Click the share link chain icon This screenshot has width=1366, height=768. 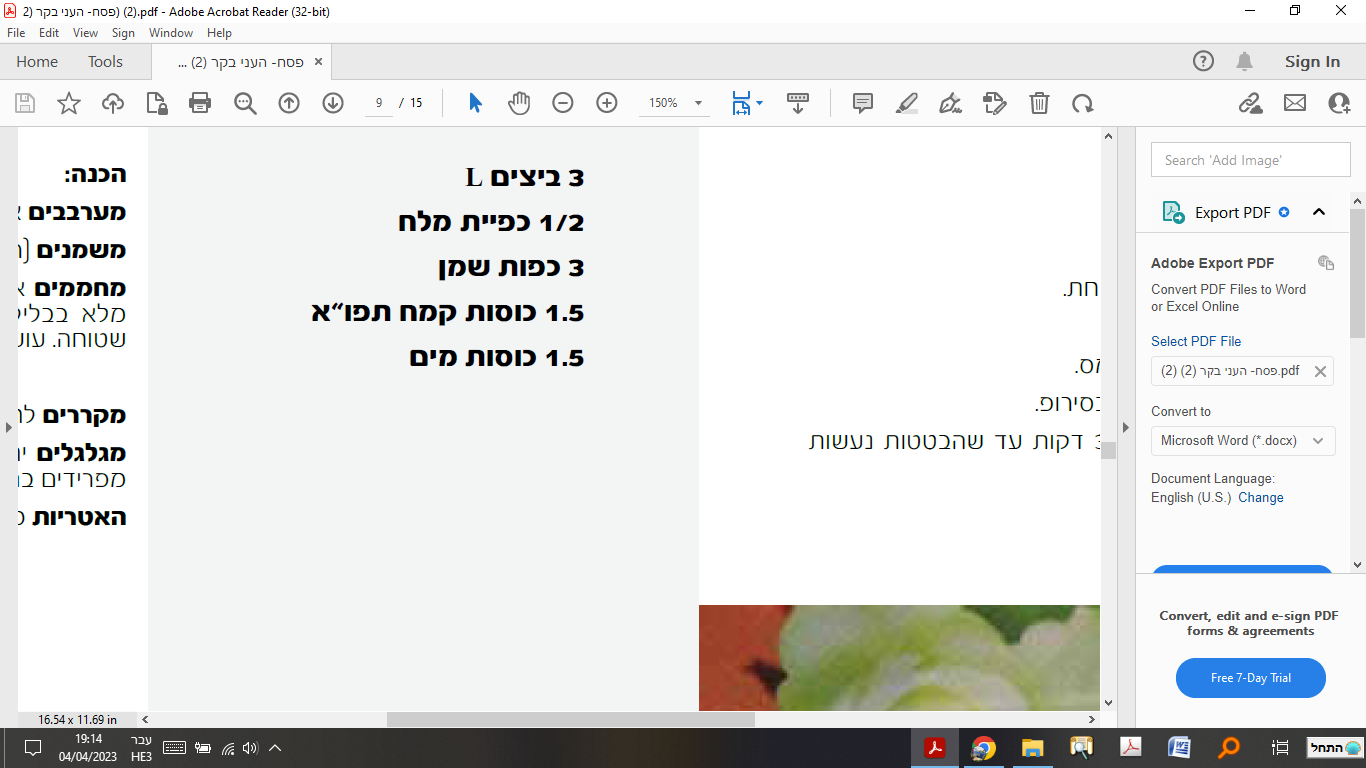1251,103
